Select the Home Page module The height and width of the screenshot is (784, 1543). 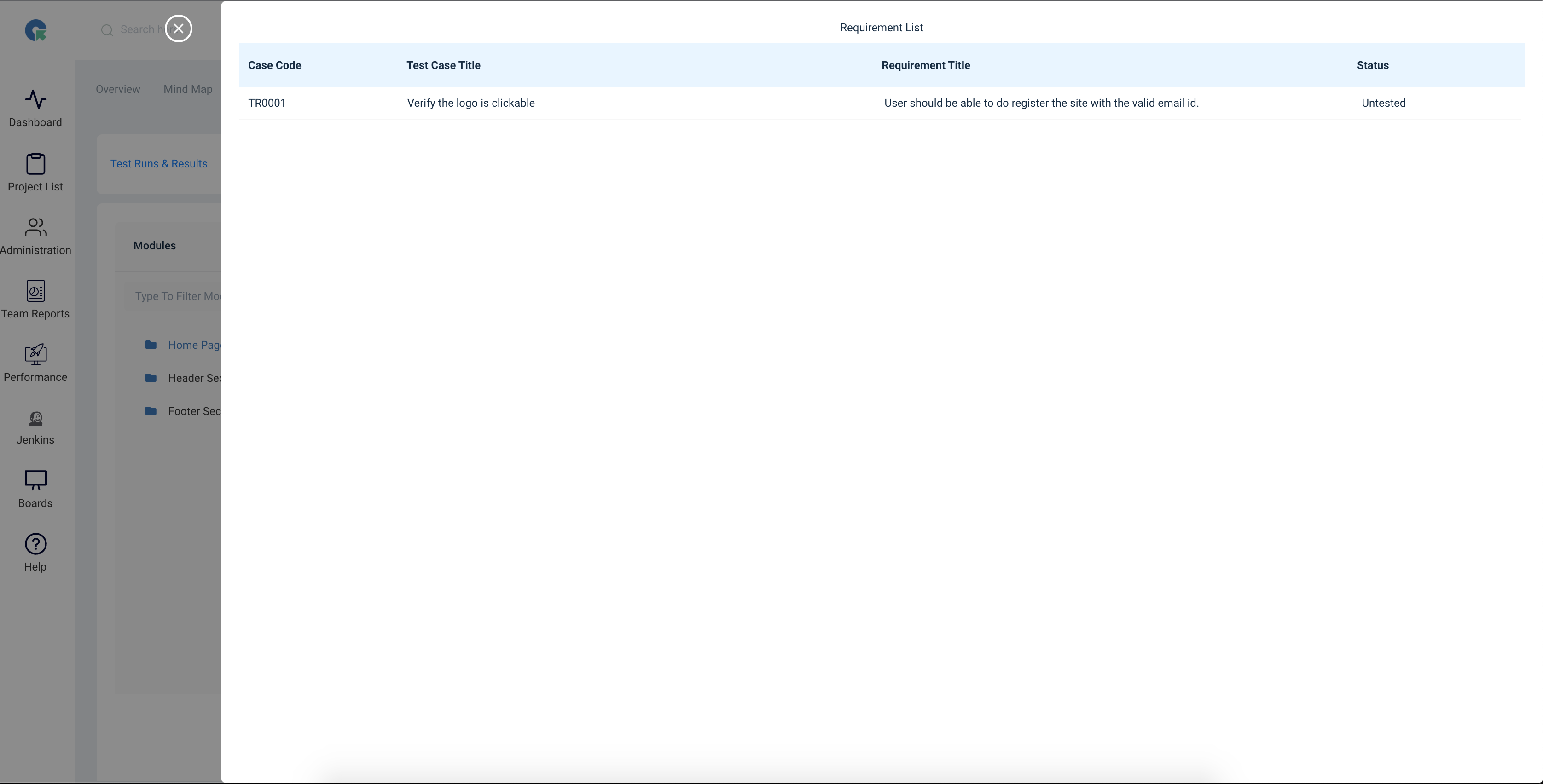click(194, 346)
